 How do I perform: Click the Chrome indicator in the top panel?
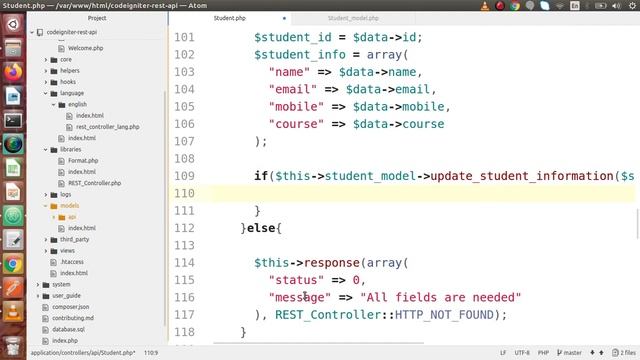click(515, 5)
